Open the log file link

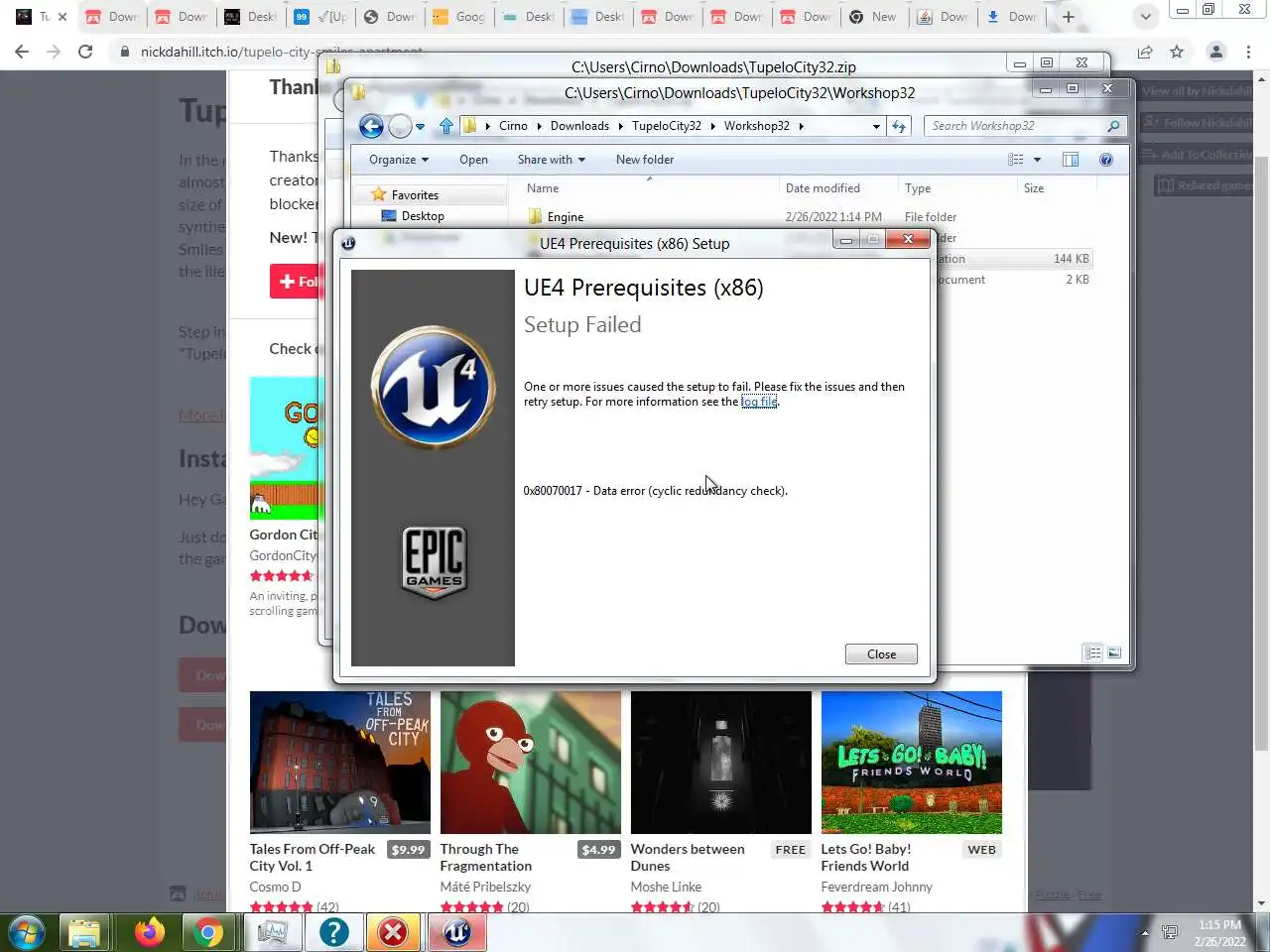point(759,402)
